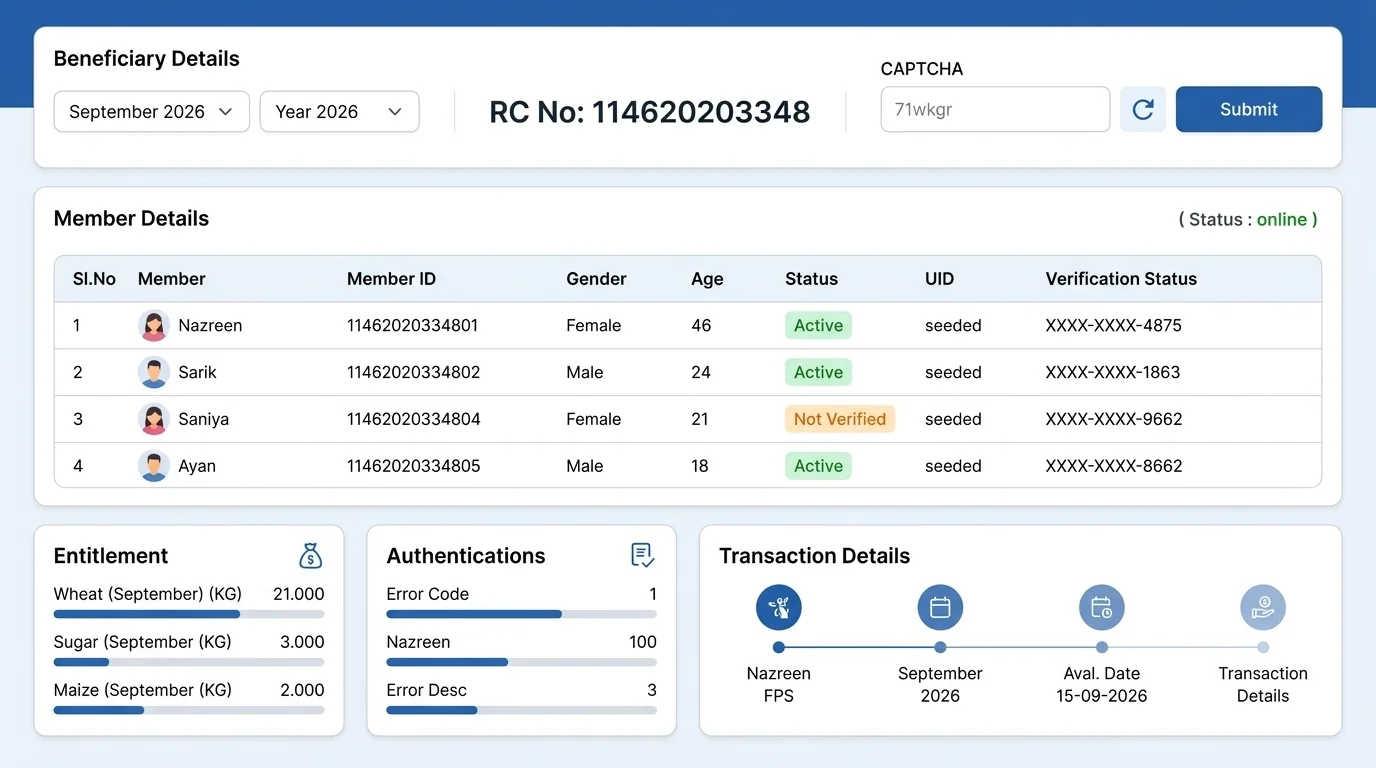Click the Member ID column header

(391, 279)
